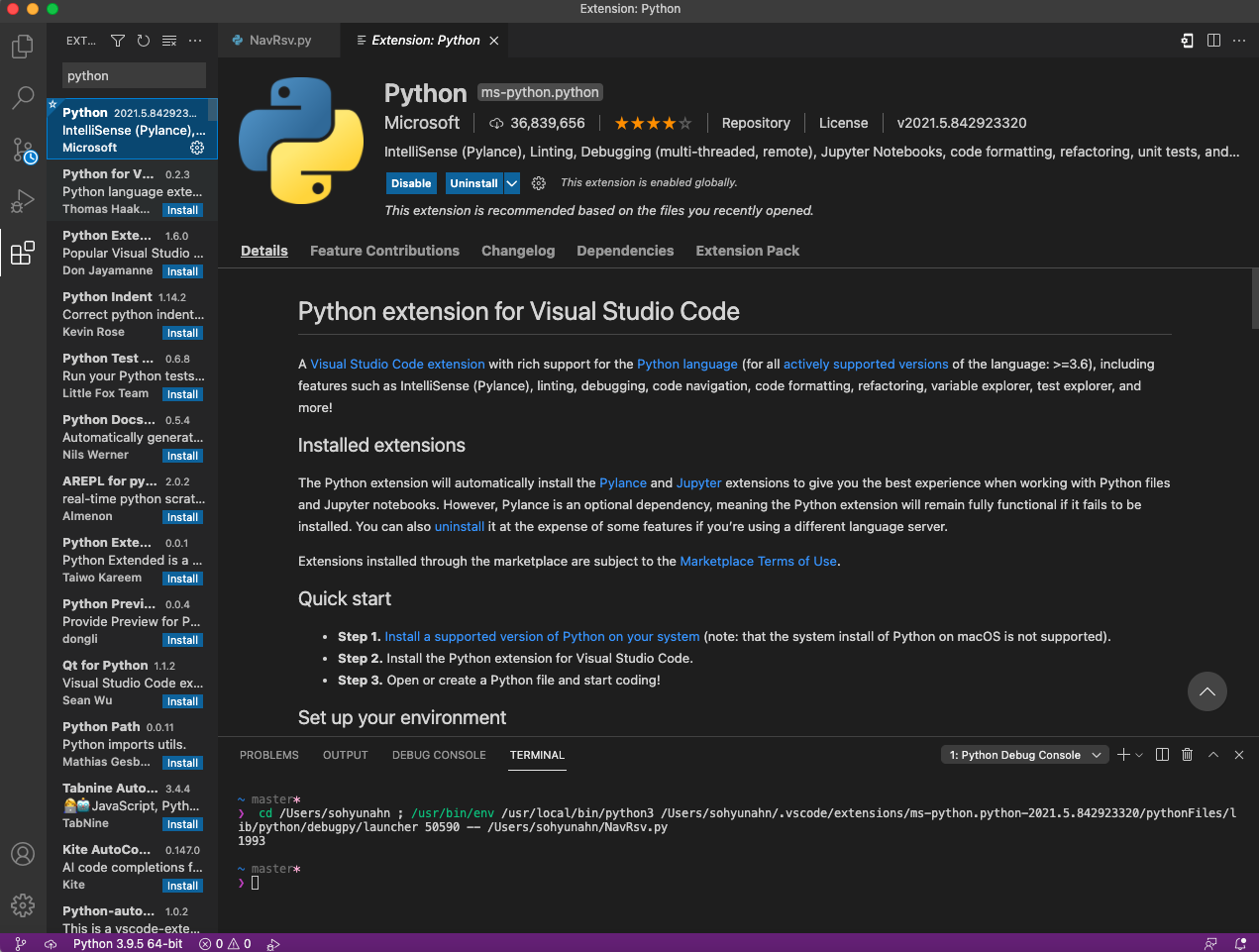Click the feedback icon in status bar
1259x952 pixels.
(1210, 944)
